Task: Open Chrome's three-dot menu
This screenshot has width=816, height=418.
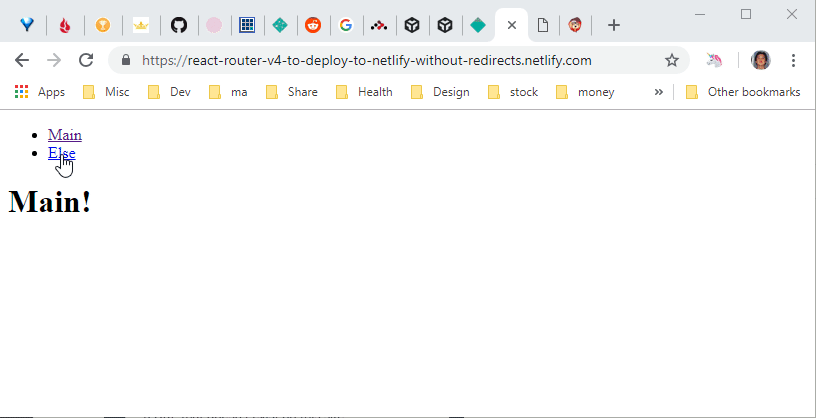Action: [x=794, y=60]
